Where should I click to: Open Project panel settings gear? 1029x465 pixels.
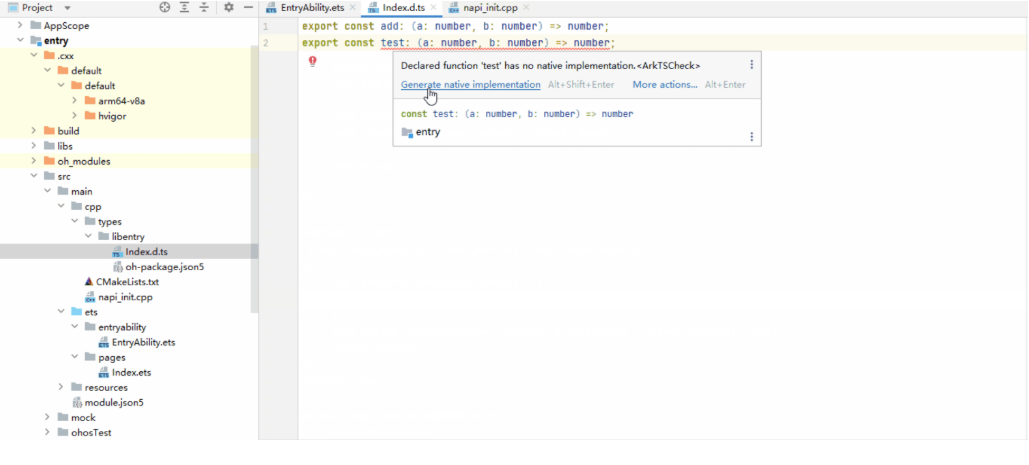[228, 7]
